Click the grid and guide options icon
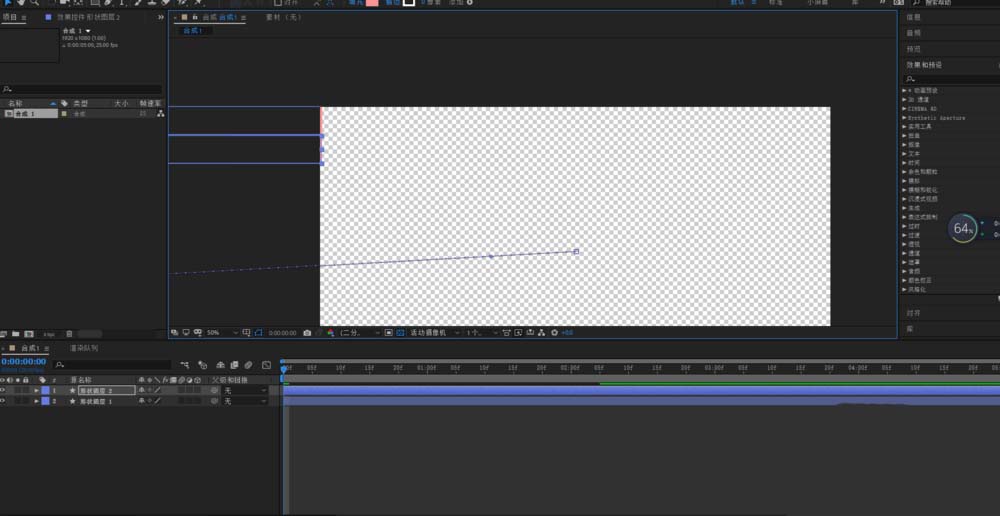1000x516 pixels. [x=247, y=332]
